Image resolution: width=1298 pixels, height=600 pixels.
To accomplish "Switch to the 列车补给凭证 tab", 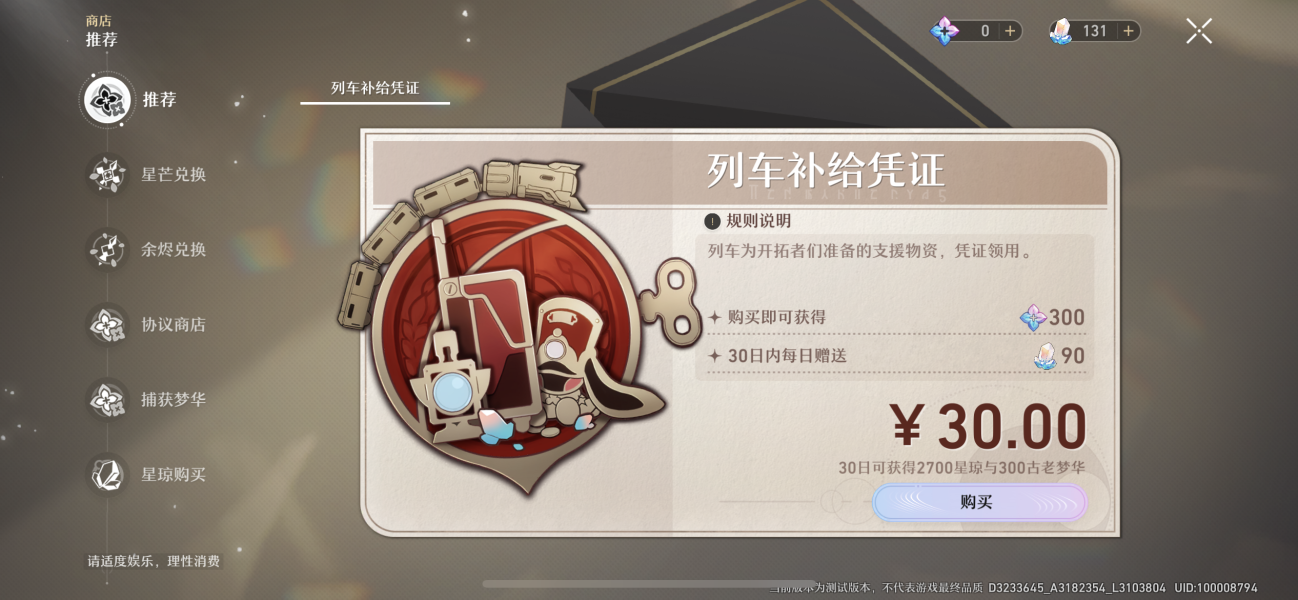I will point(375,88).
